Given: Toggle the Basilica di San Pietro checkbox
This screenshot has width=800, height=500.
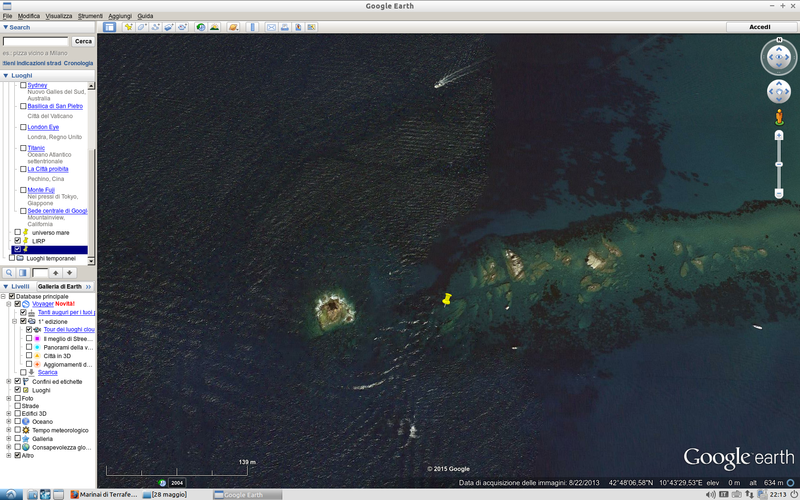Looking at the screenshot, I should click(23, 106).
